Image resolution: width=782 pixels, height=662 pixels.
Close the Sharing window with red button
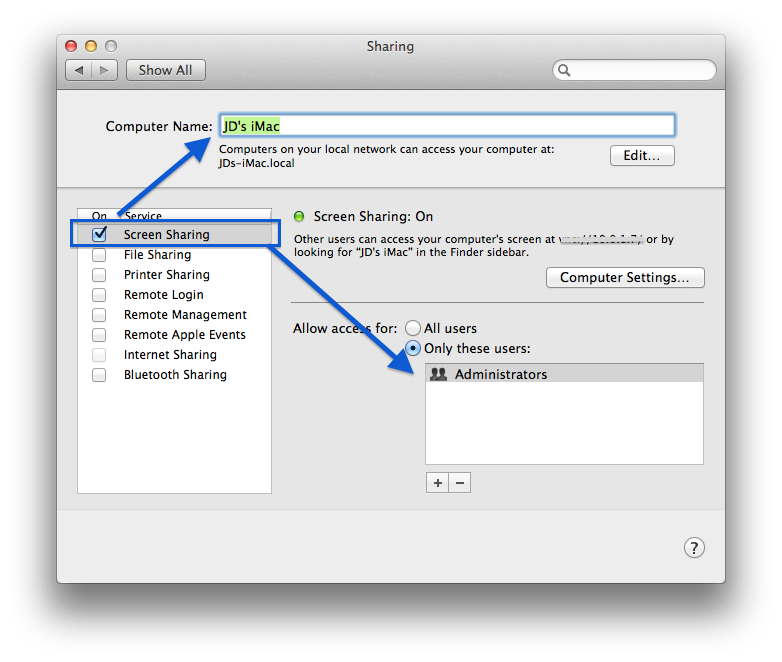tap(71, 46)
